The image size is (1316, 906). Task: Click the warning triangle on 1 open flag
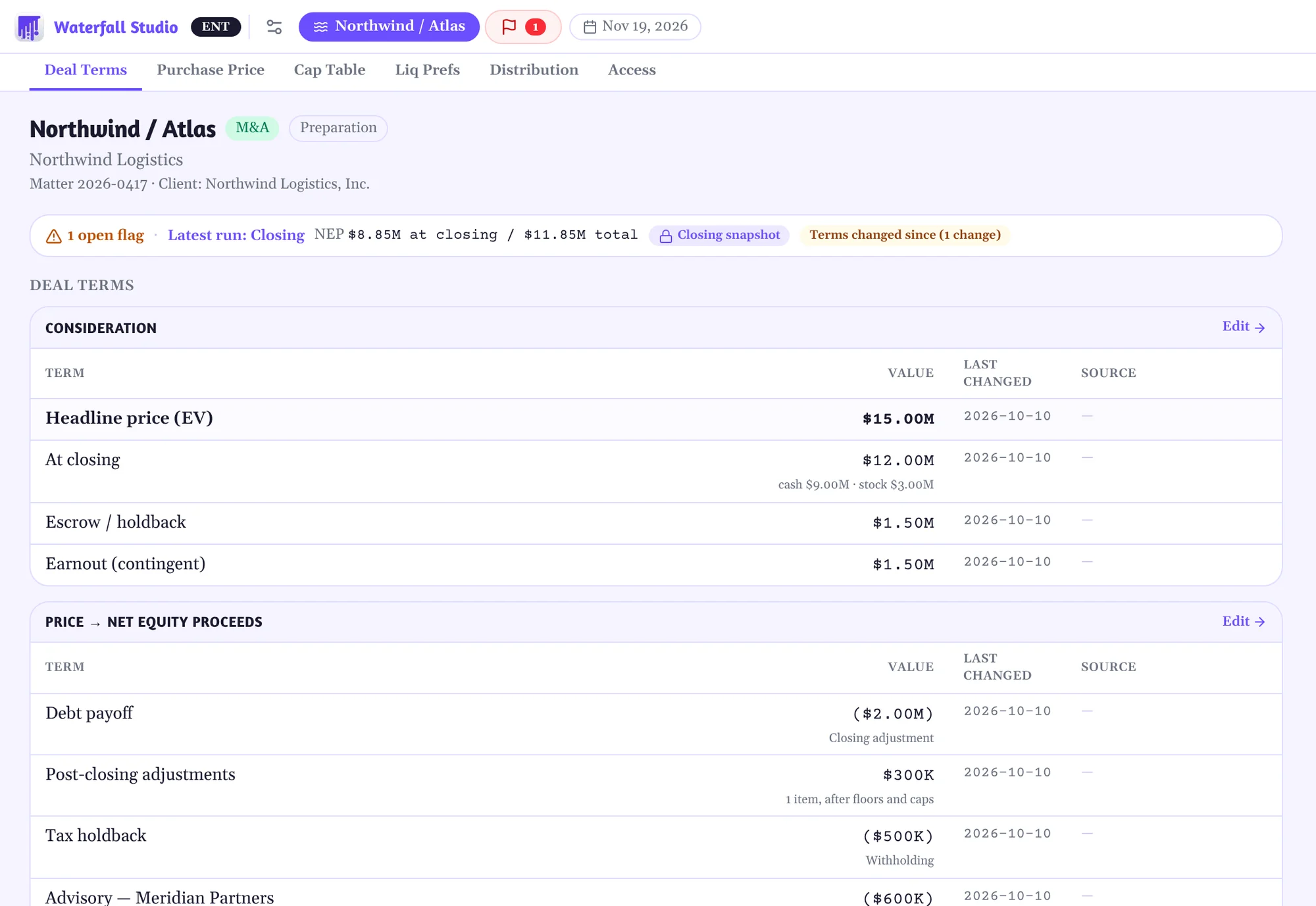[x=54, y=236]
